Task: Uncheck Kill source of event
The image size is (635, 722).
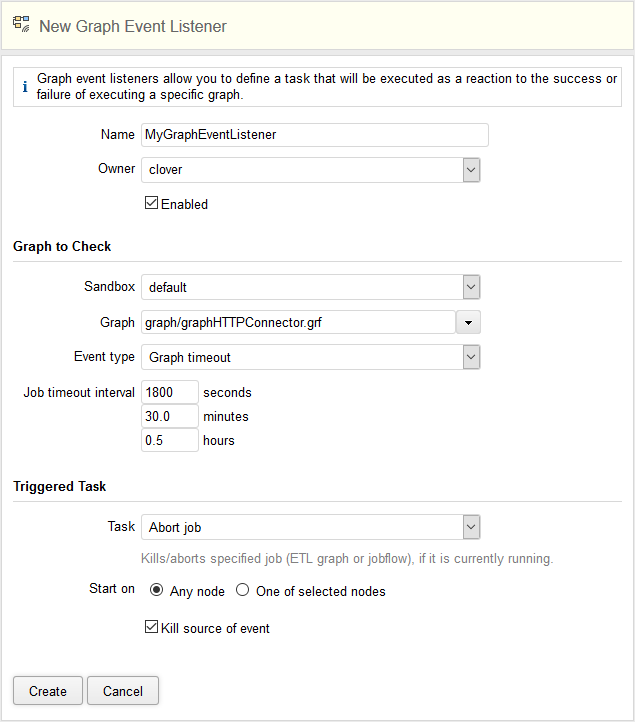Action: 152,628
